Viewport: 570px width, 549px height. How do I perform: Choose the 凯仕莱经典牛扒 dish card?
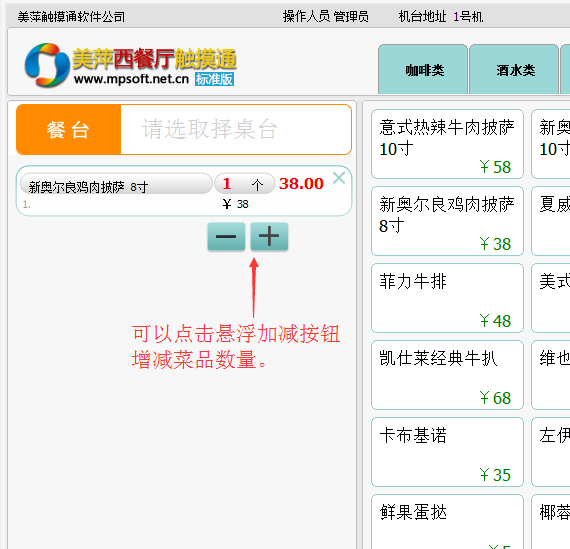[447, 375]
